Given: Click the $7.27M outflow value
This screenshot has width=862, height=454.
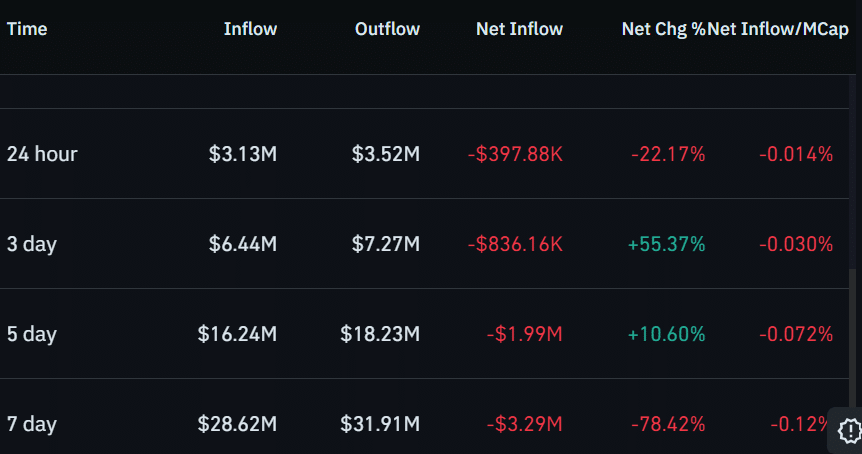Looking at the screenshot, I should tap(386, 244).
